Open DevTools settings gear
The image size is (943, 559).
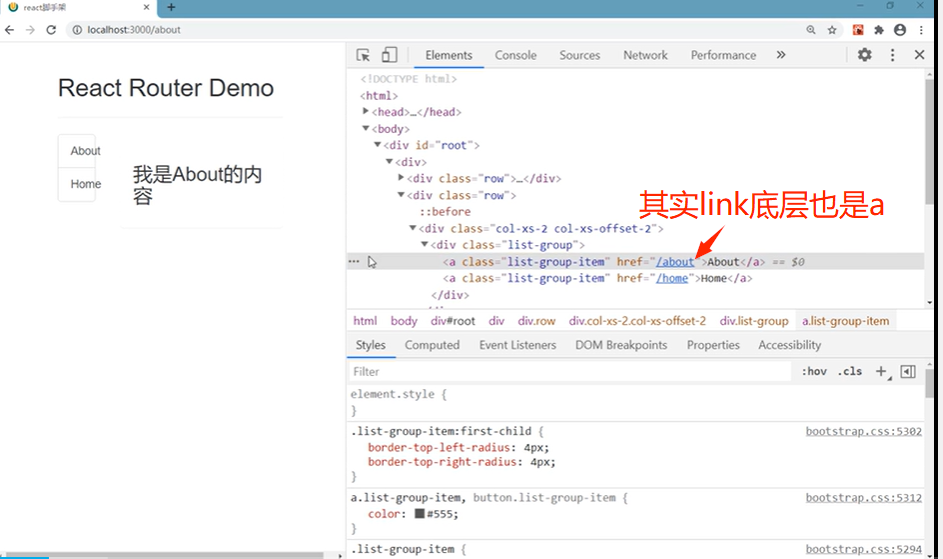point(864,55)
